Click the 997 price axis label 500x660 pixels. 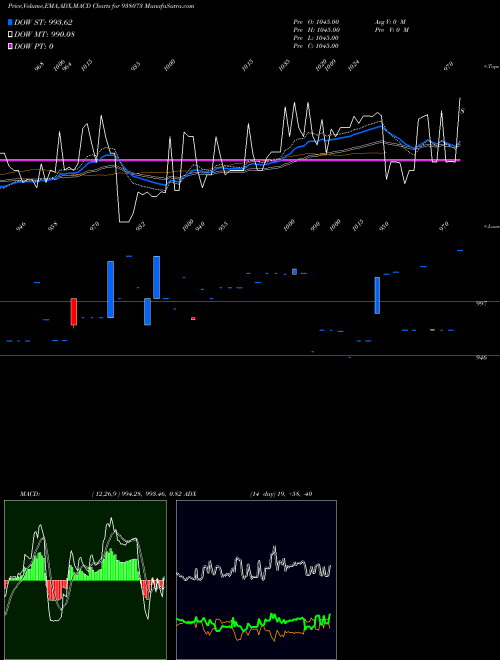[481, 303]
